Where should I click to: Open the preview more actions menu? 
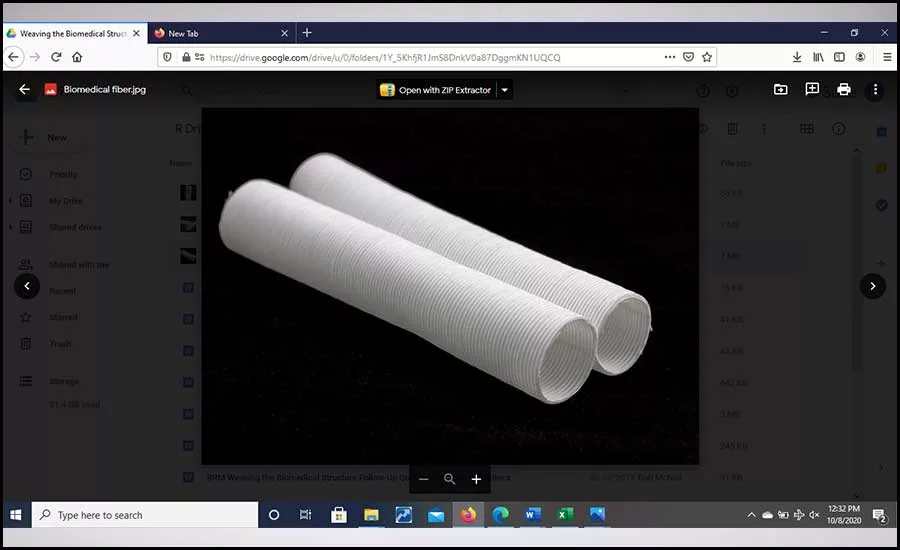point(875,90)
